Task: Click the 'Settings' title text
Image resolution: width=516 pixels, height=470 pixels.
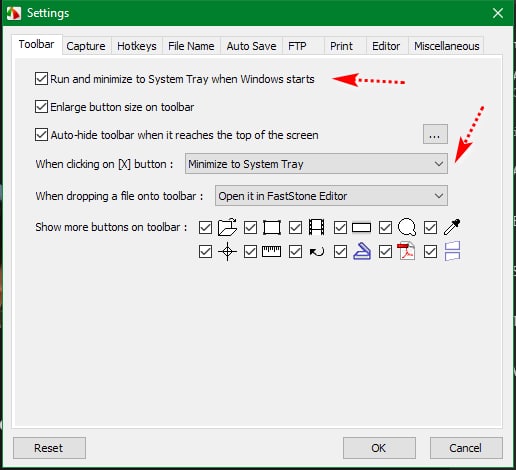Action: (48, 13)
